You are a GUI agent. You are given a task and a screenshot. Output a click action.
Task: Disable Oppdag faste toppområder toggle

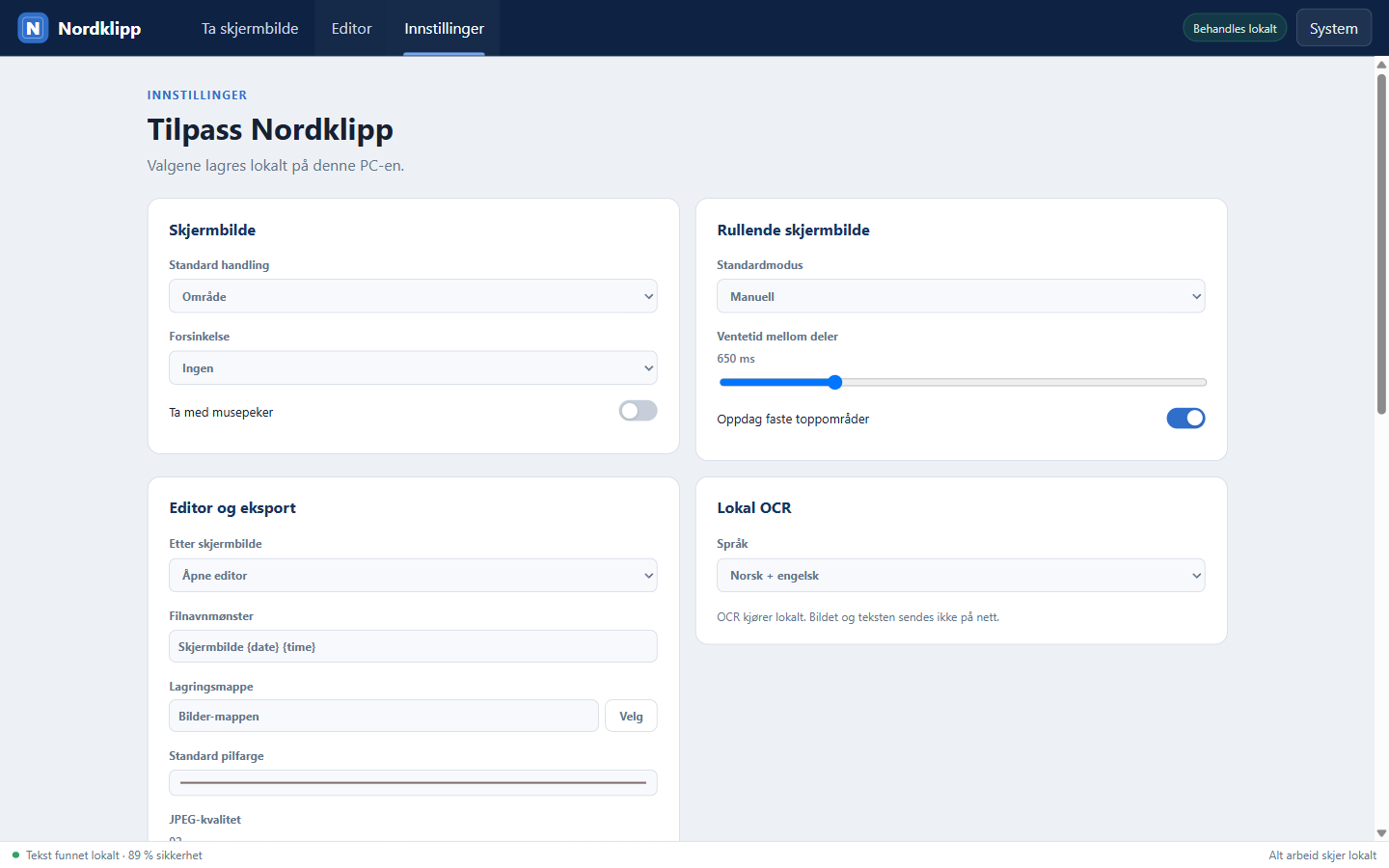1185,418
